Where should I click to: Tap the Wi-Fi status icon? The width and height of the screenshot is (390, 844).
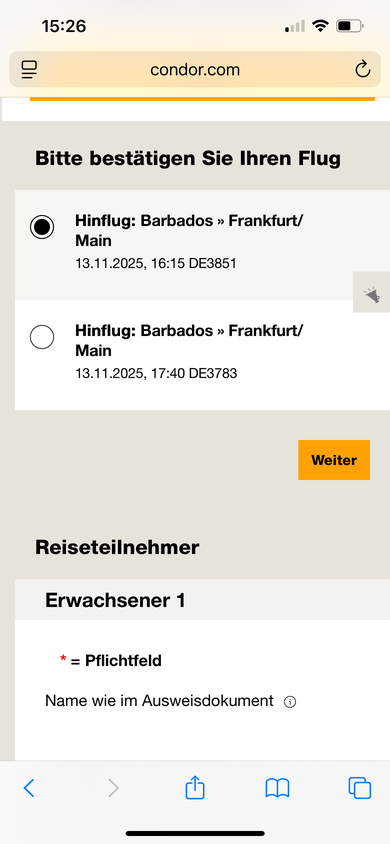321,25
